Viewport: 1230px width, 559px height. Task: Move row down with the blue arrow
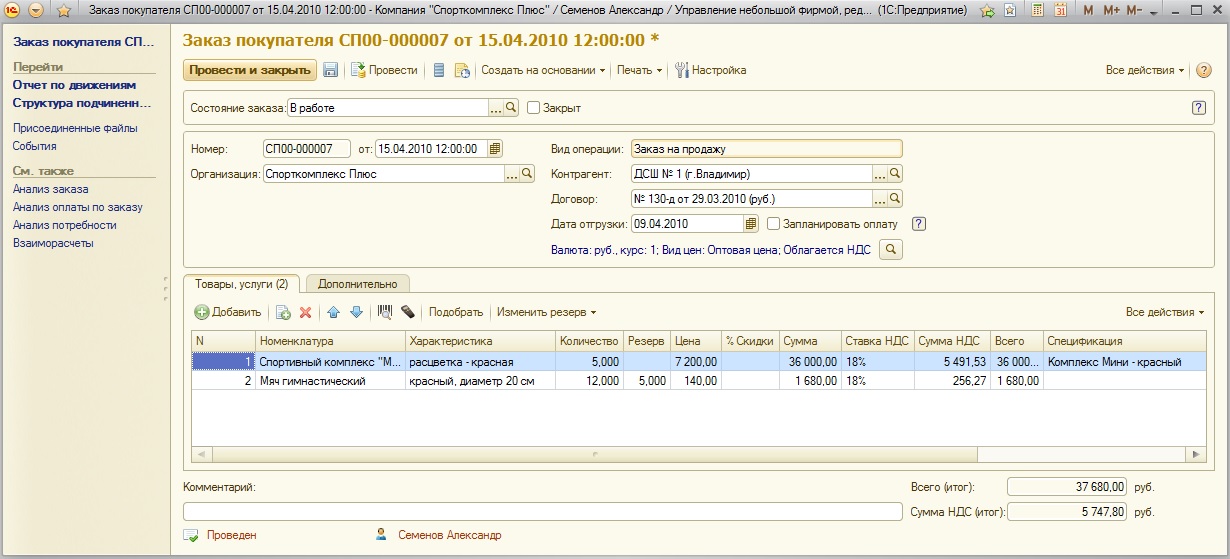point(356,312)
